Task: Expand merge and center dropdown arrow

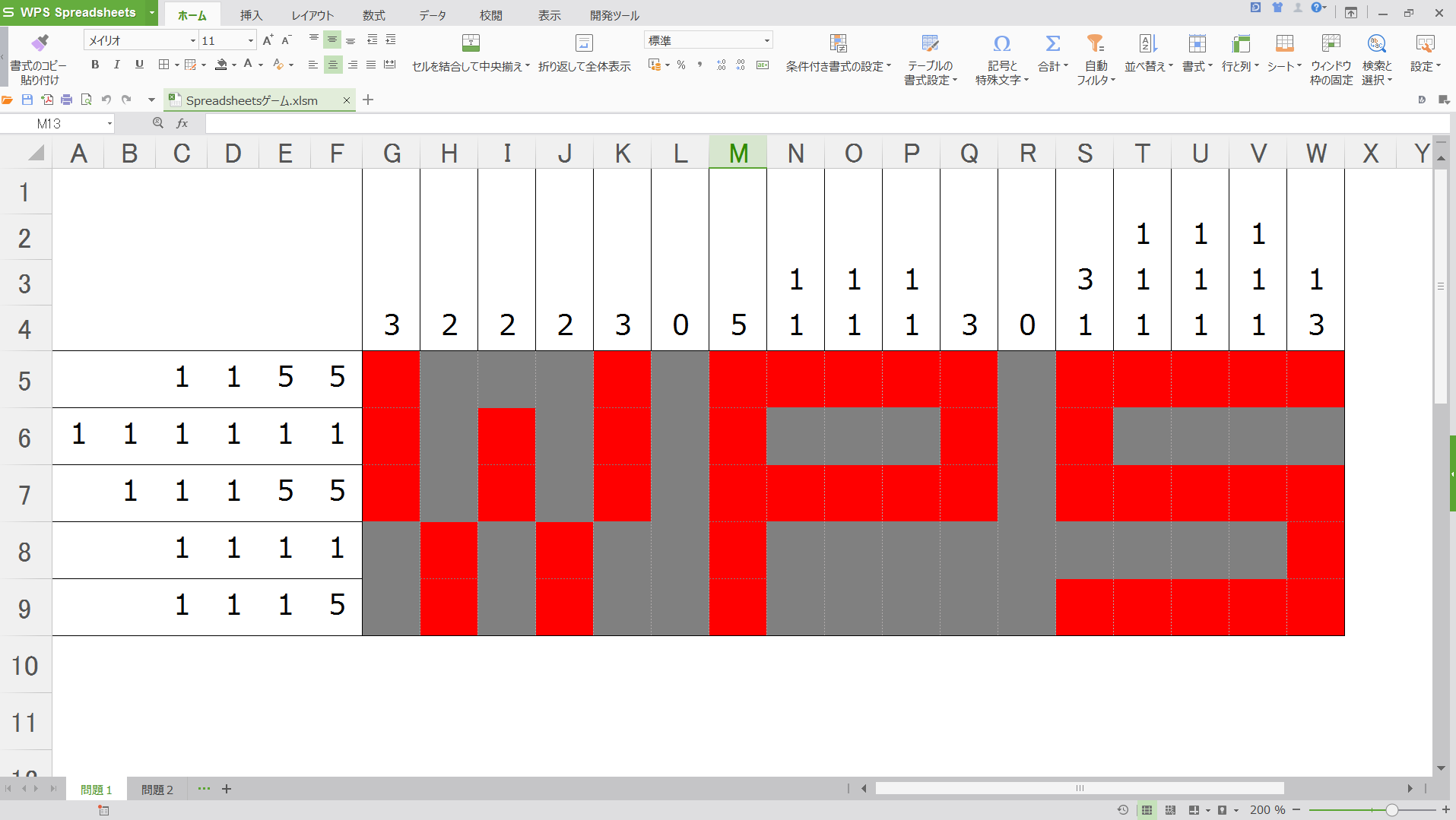Action: click(527, 66)
